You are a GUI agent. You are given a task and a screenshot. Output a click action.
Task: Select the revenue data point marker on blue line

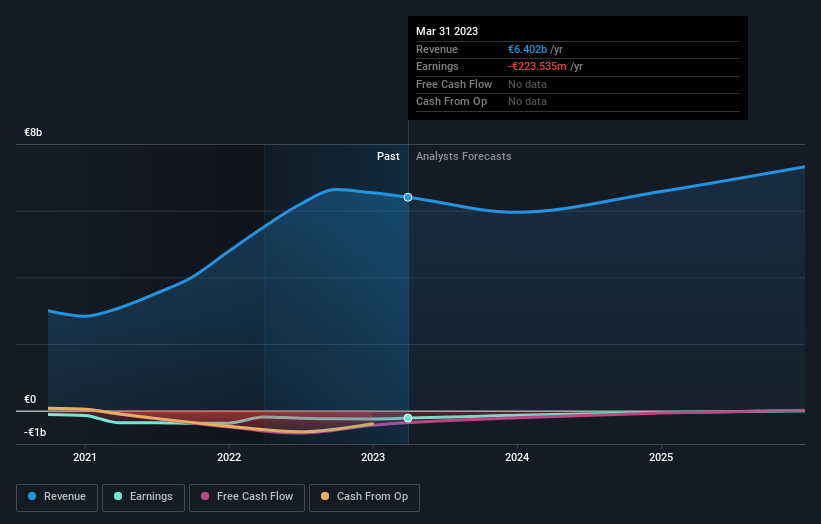(408, 197)
